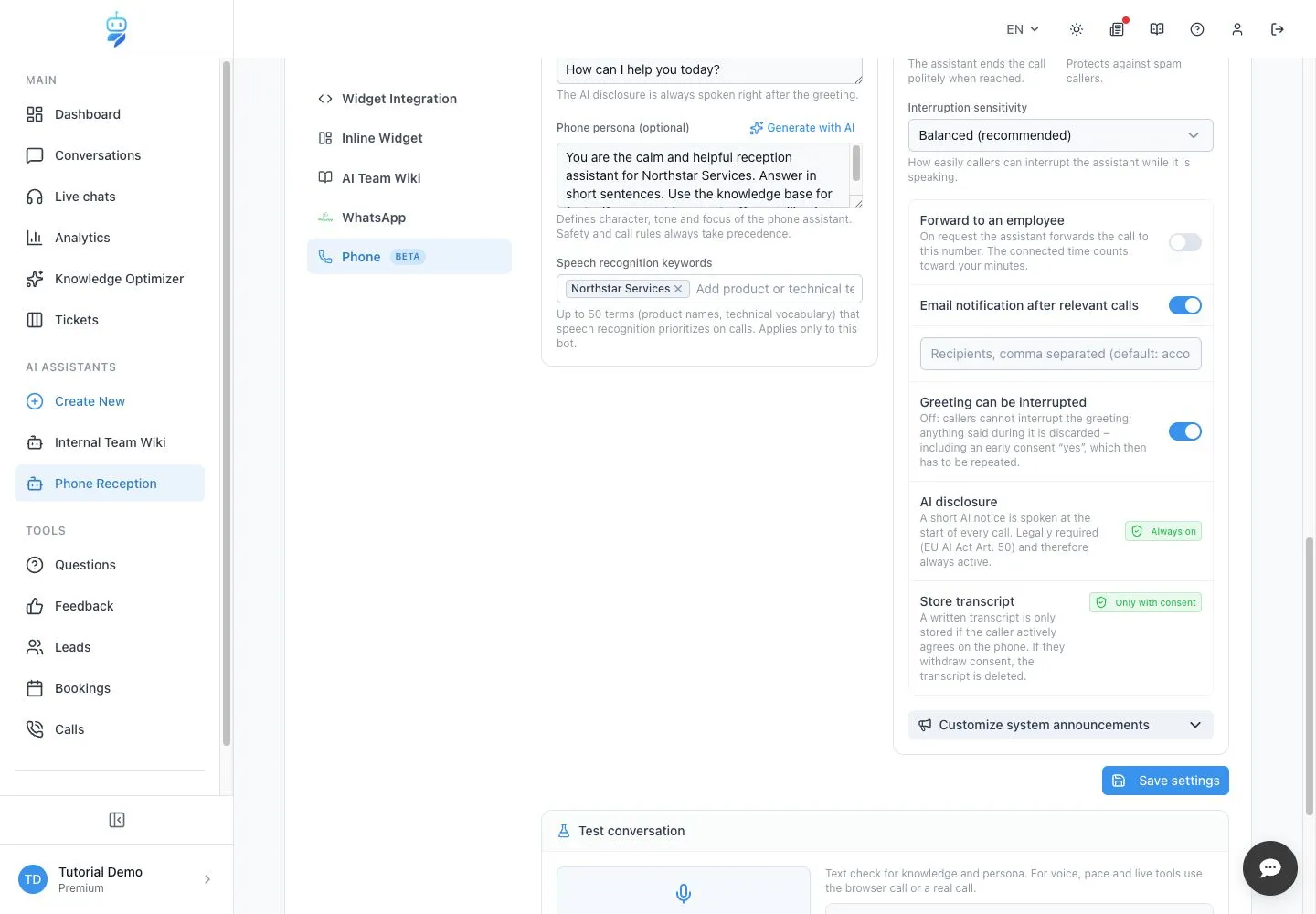The image size is (1316, 914).
Task: Open Knowledge Optimizer
Action: 110,279
